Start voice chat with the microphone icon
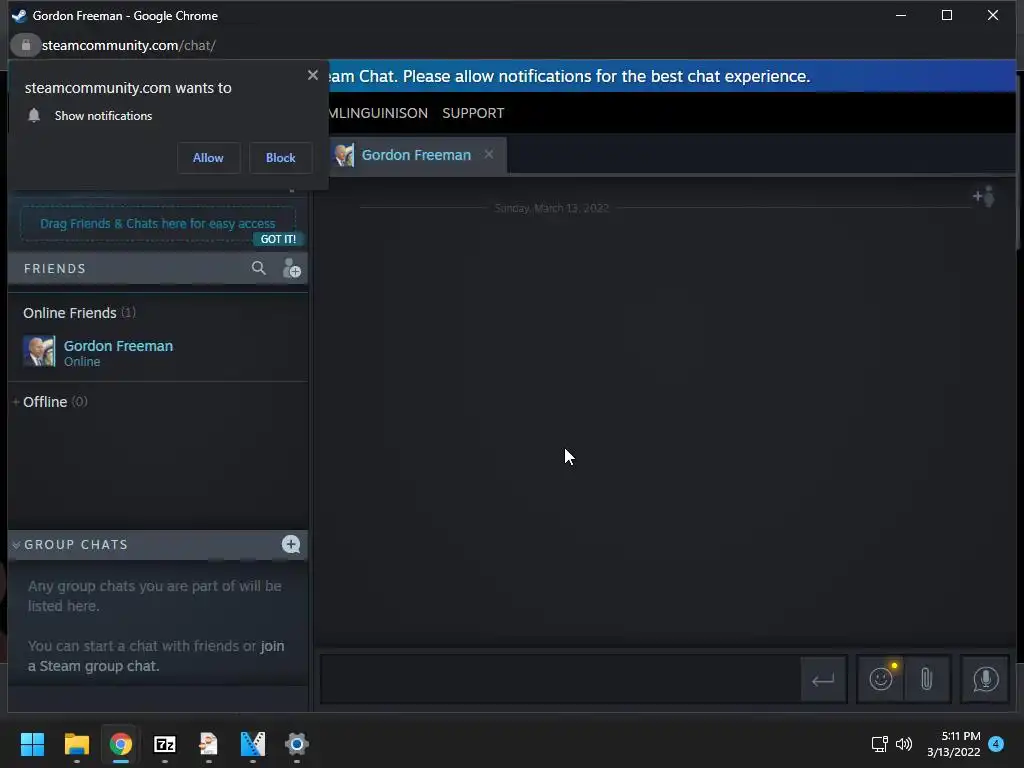Viewport: 1024px width, 768px height. 985,679
